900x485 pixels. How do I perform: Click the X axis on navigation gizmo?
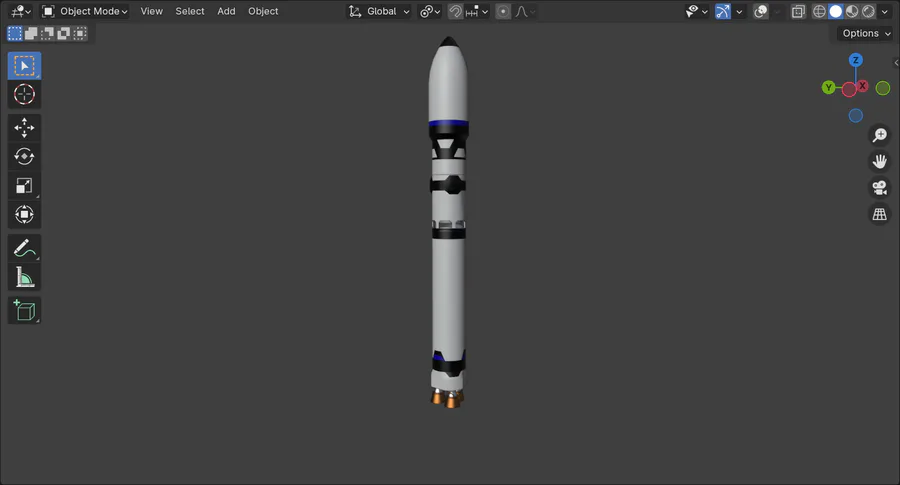coord(862,86)
